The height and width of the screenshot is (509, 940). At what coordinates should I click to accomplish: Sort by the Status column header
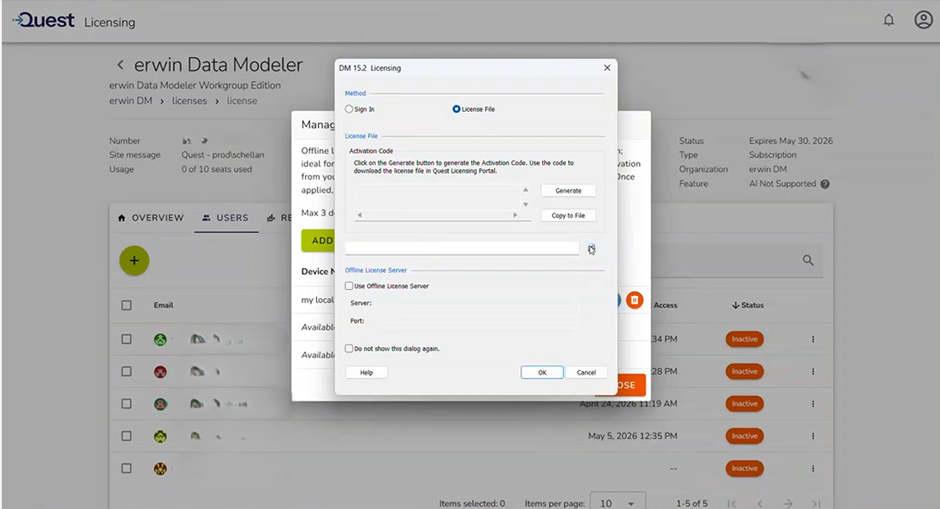coord(748,305)
